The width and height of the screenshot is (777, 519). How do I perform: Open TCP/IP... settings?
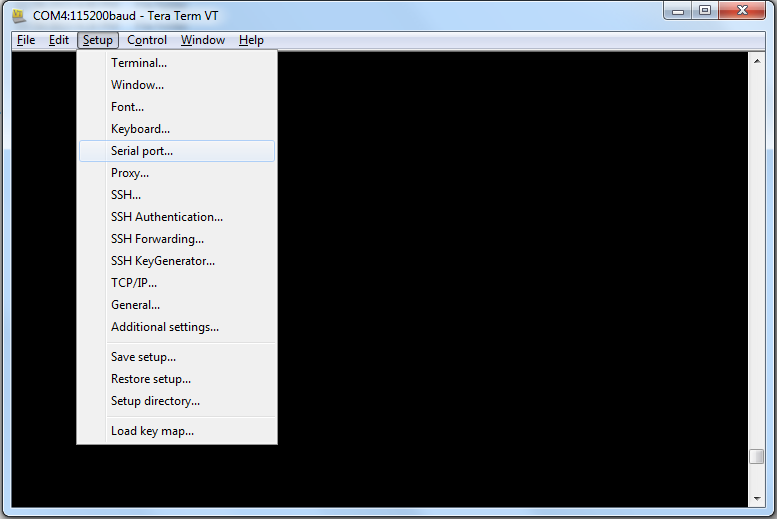point(177,283)
